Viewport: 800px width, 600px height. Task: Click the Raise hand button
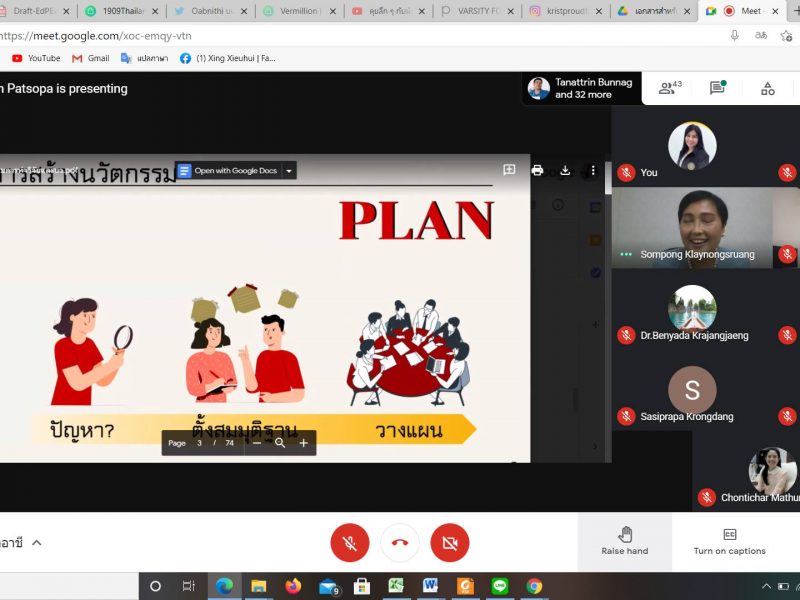click(x=624, y=541)
